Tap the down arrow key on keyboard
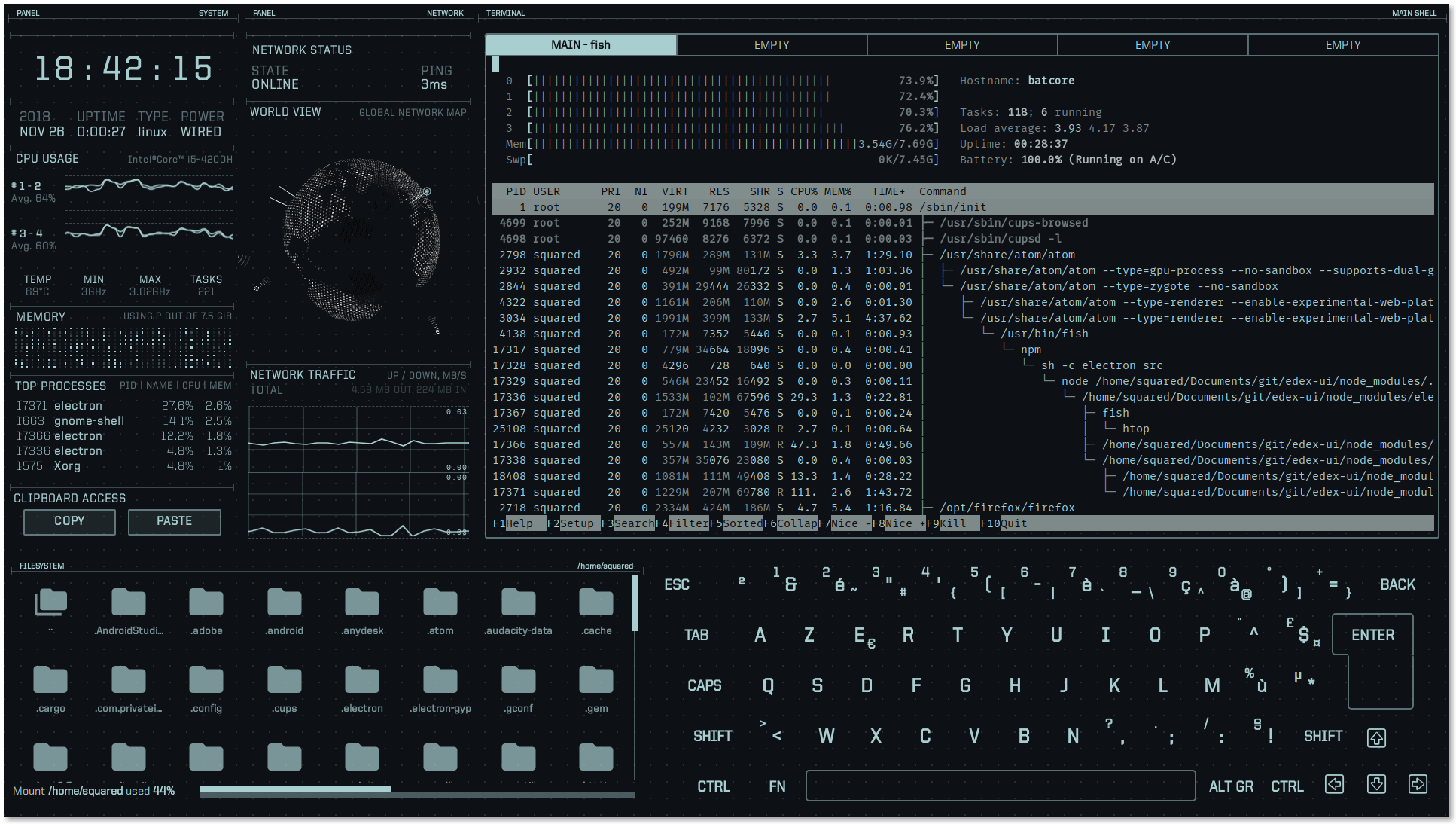 pyautogui.click(x=1376, y=785)
